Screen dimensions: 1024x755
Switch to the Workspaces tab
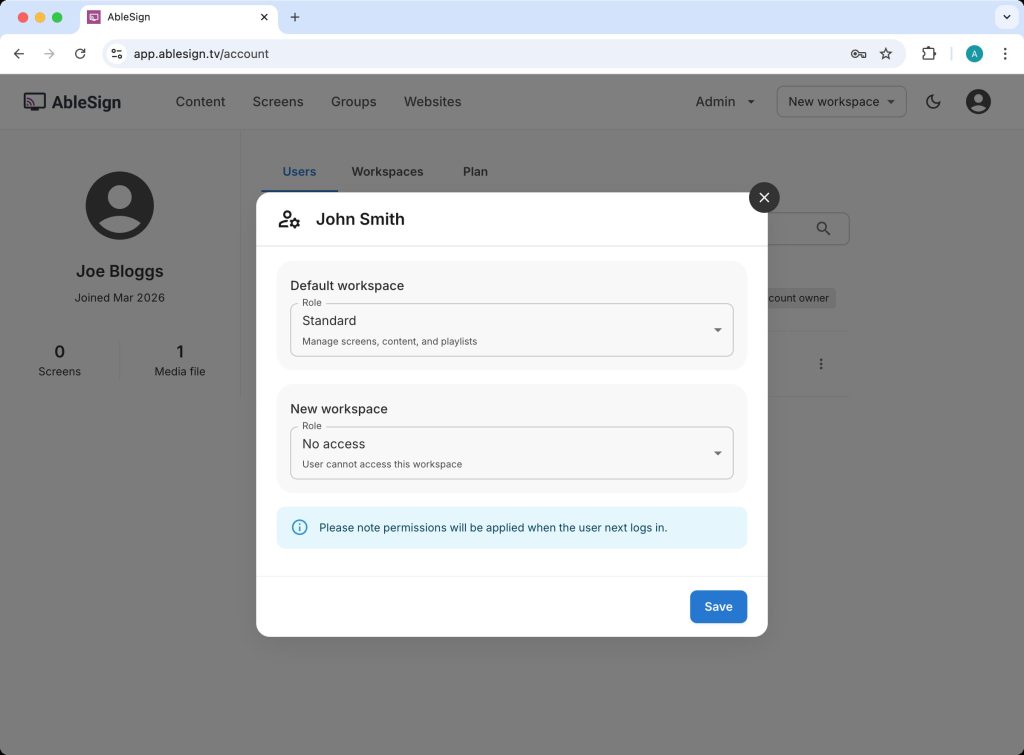(x=387, y=171)
